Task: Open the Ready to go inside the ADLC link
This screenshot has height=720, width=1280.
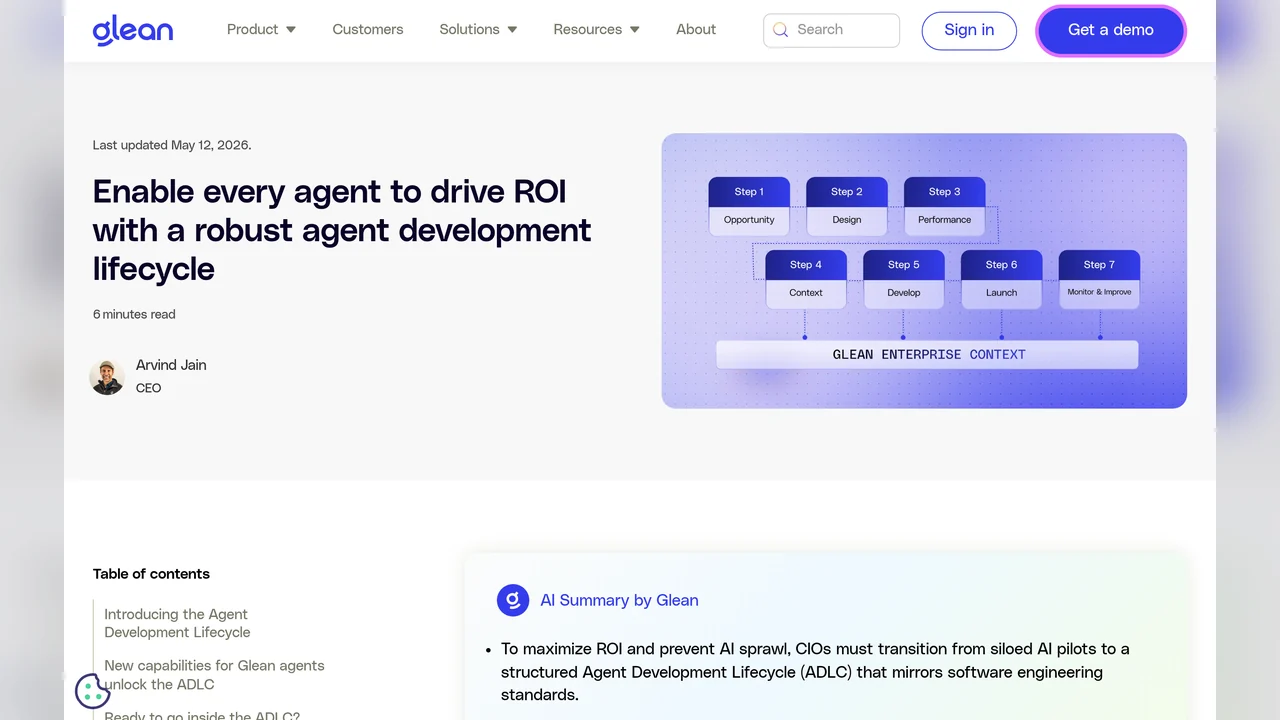Action: (x=202, y=714)
